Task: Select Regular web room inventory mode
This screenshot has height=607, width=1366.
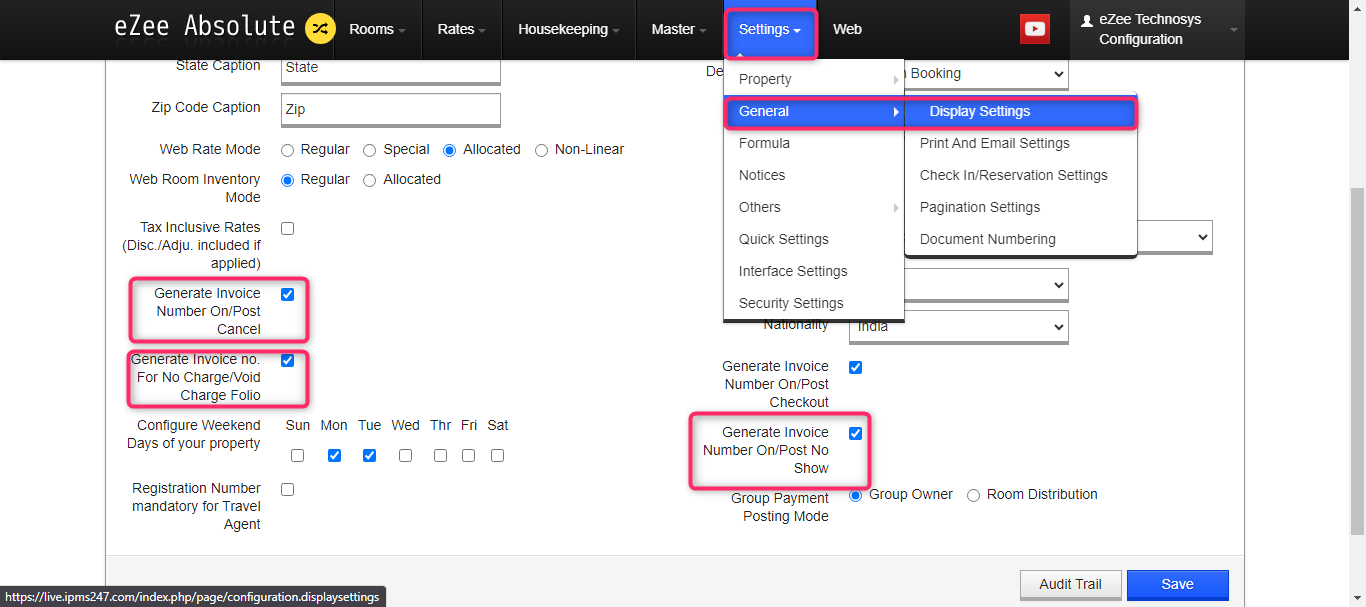Action: pos(288,180)
